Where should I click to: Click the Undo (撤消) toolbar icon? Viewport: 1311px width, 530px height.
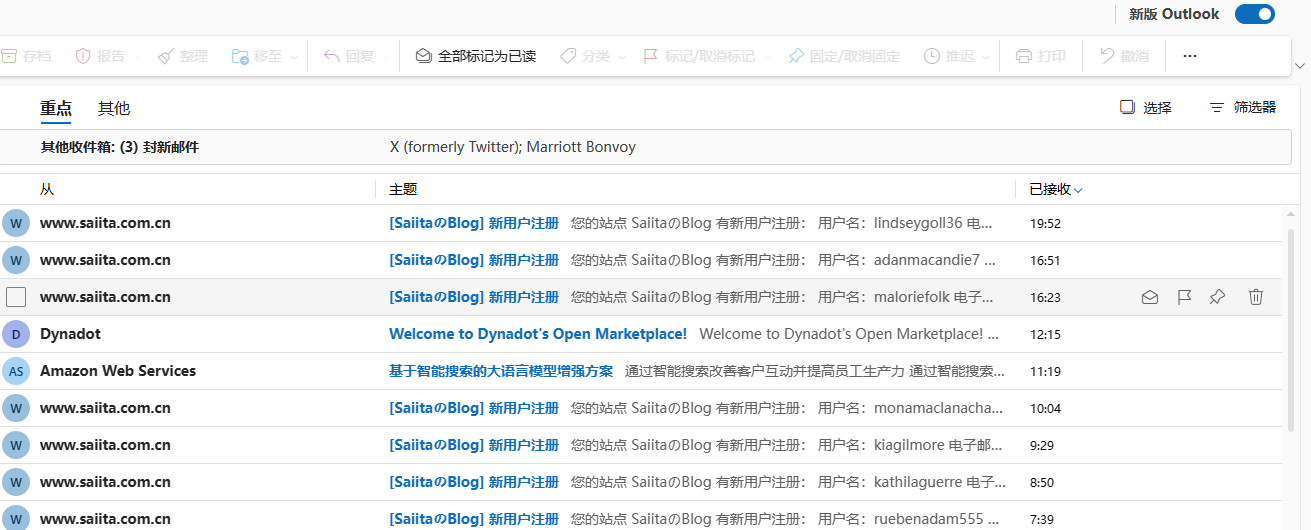pyautogui.click(x=1107, y=56)
